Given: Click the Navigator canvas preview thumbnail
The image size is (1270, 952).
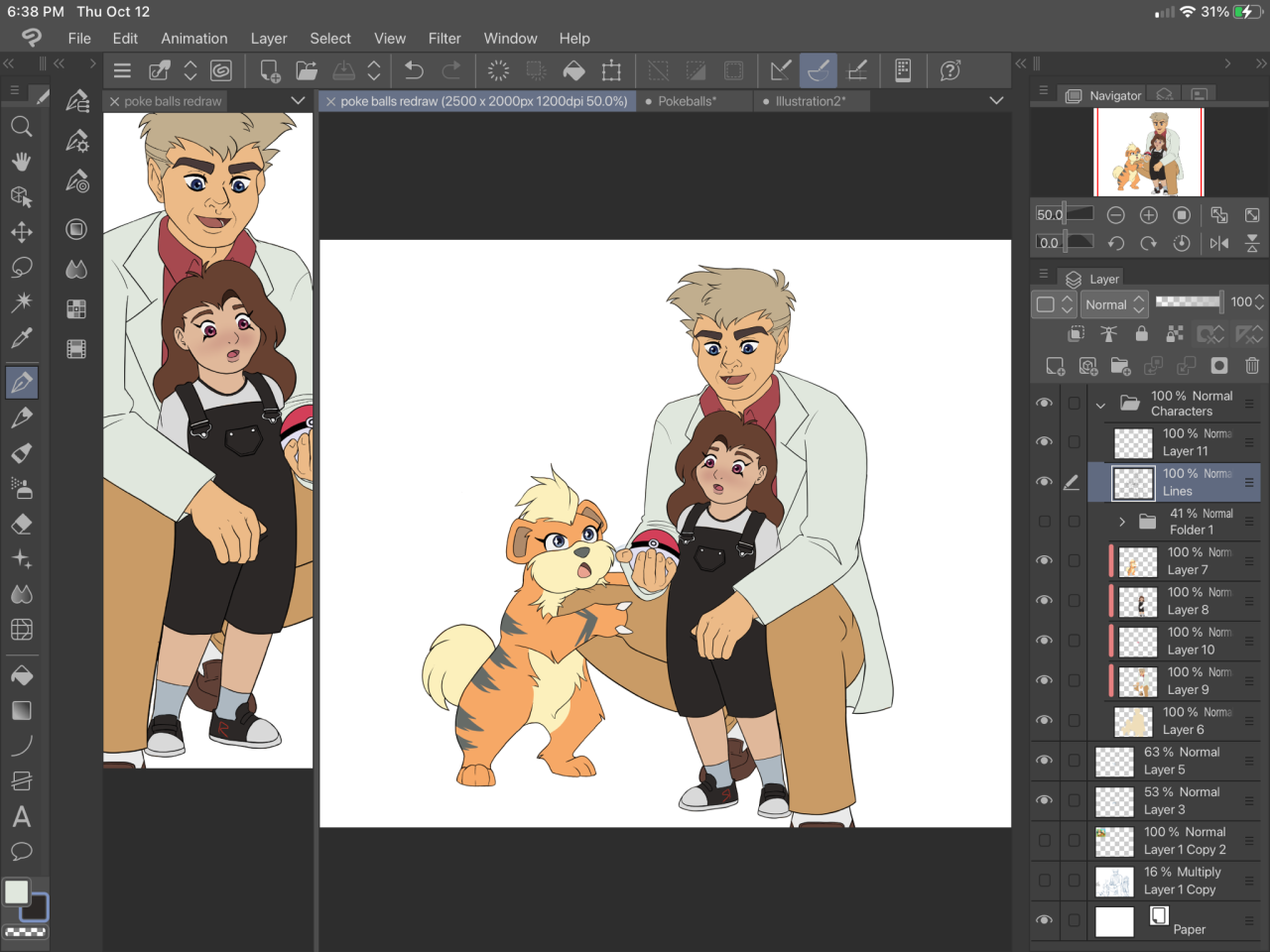Looking at the screenshot, I should (1149, 152).
